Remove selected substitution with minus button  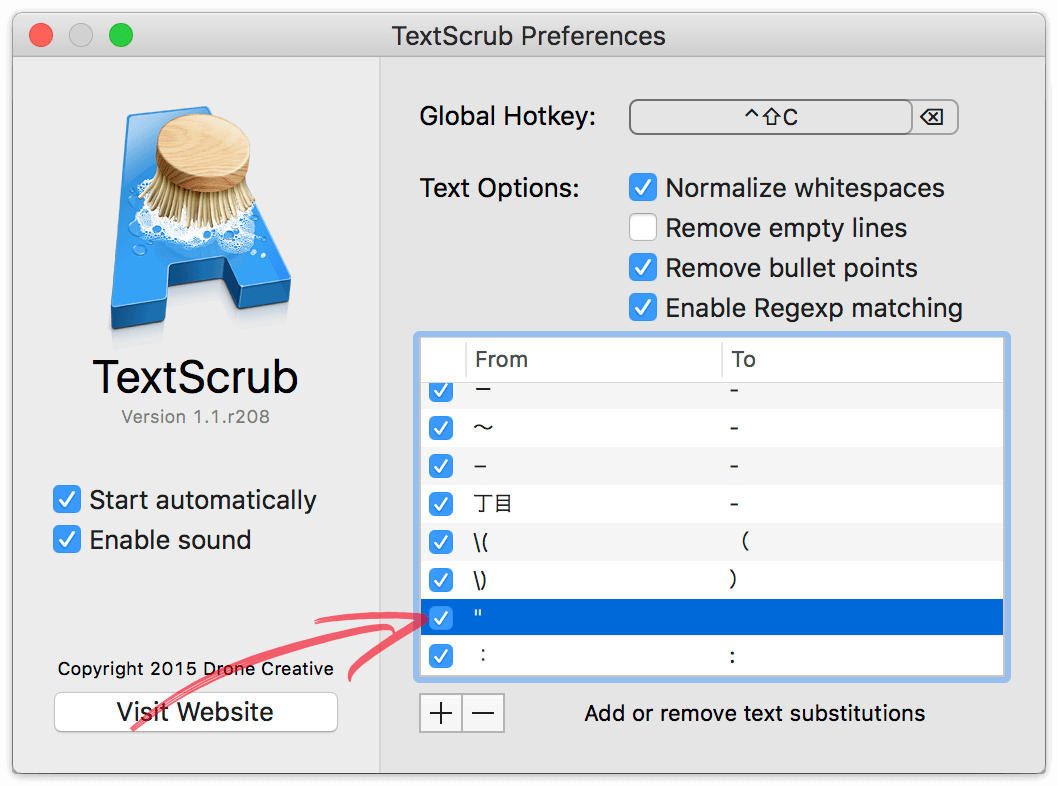483,713
